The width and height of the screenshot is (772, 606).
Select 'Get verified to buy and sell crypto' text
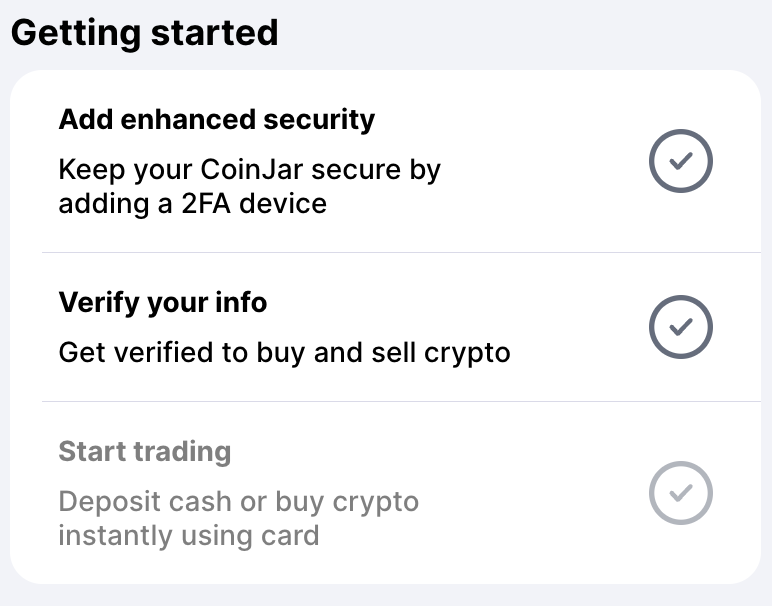pyautogui.click(x=285, y=352)
